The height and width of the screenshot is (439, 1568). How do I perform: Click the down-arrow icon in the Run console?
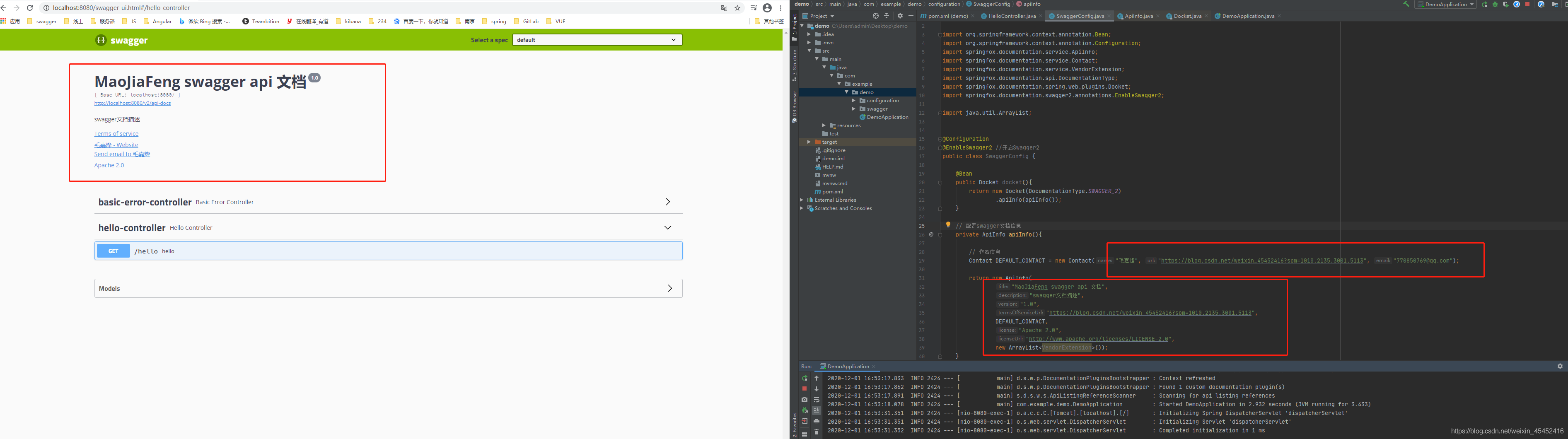817,388
